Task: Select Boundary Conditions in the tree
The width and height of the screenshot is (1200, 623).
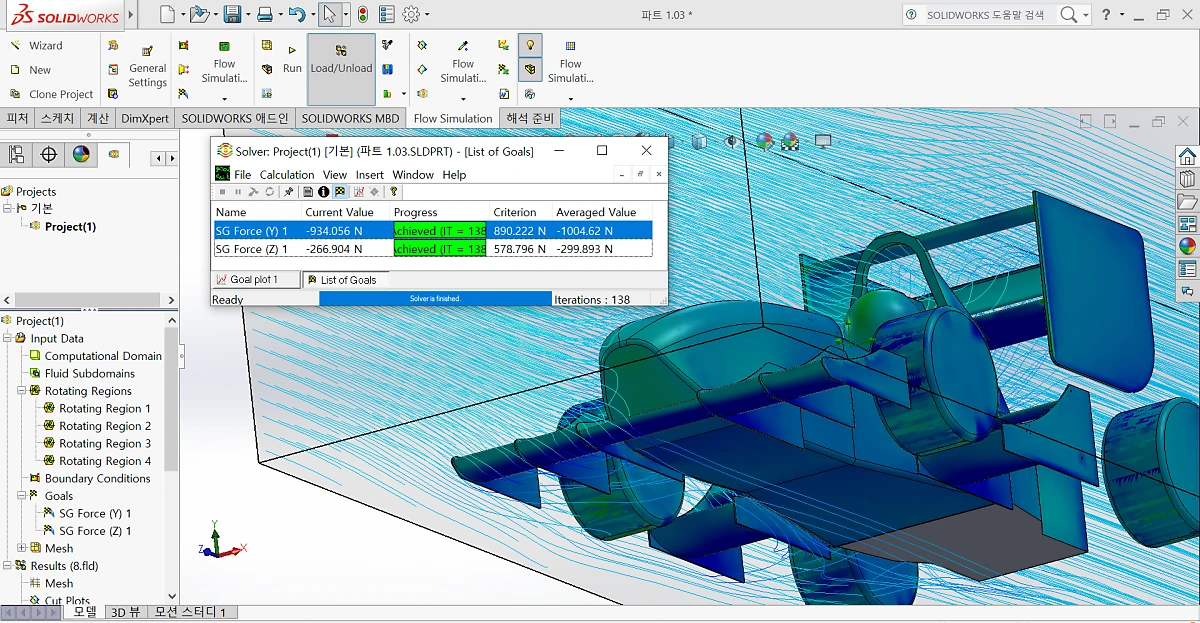Action: click(x=97, y=478)
